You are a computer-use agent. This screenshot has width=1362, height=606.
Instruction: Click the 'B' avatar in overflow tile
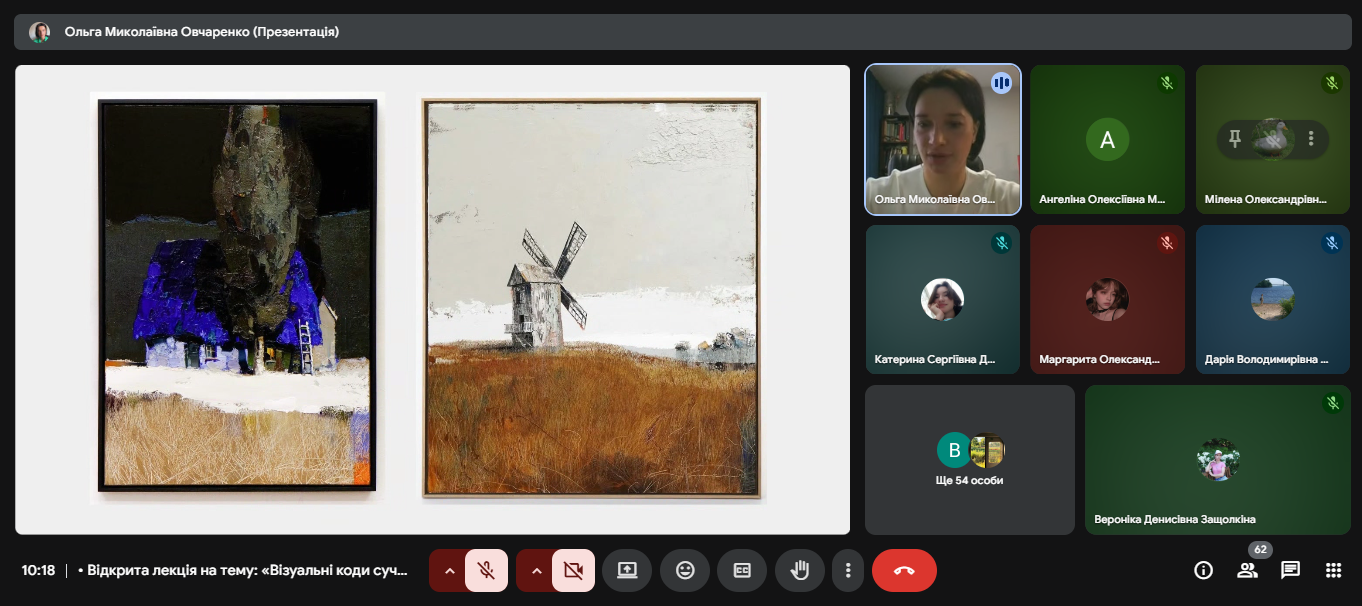tap(954, 451)
